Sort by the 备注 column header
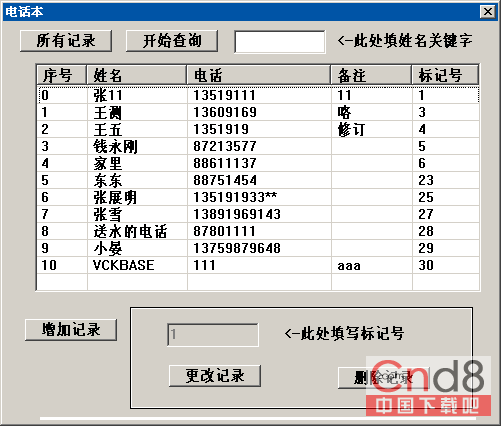Image resolution: width=501 pixels, height=426 pixels. point(371,75)
